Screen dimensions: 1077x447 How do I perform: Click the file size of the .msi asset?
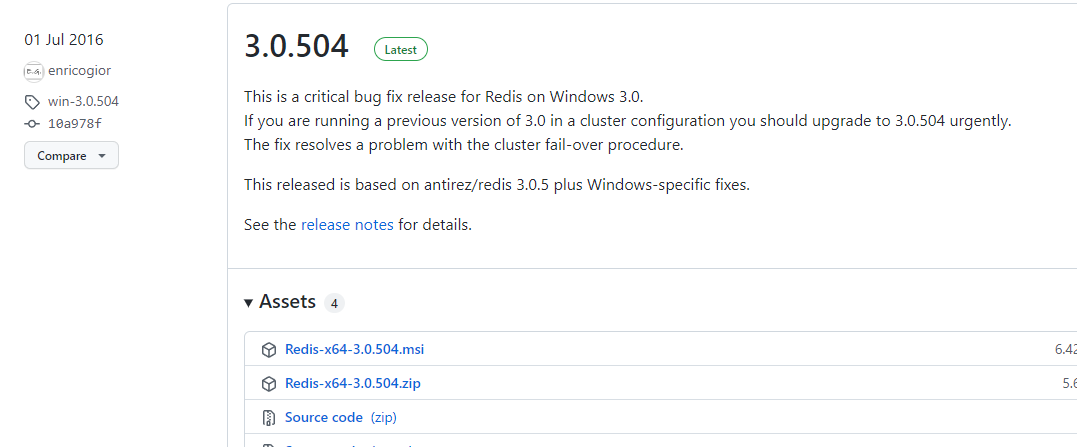pyautogui.click(x=1064, y=350)
